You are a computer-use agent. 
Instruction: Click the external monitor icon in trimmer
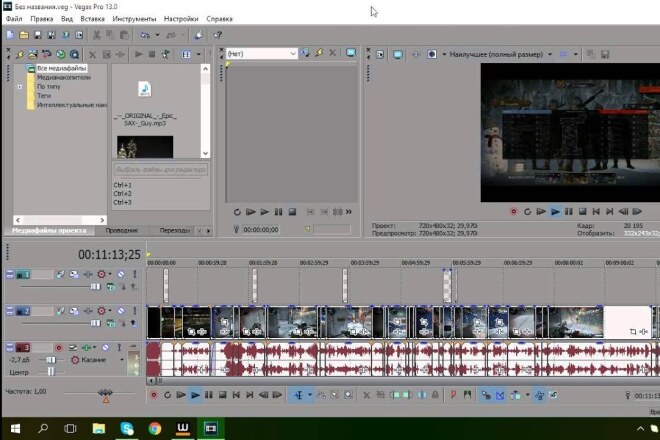coord(351,53)
